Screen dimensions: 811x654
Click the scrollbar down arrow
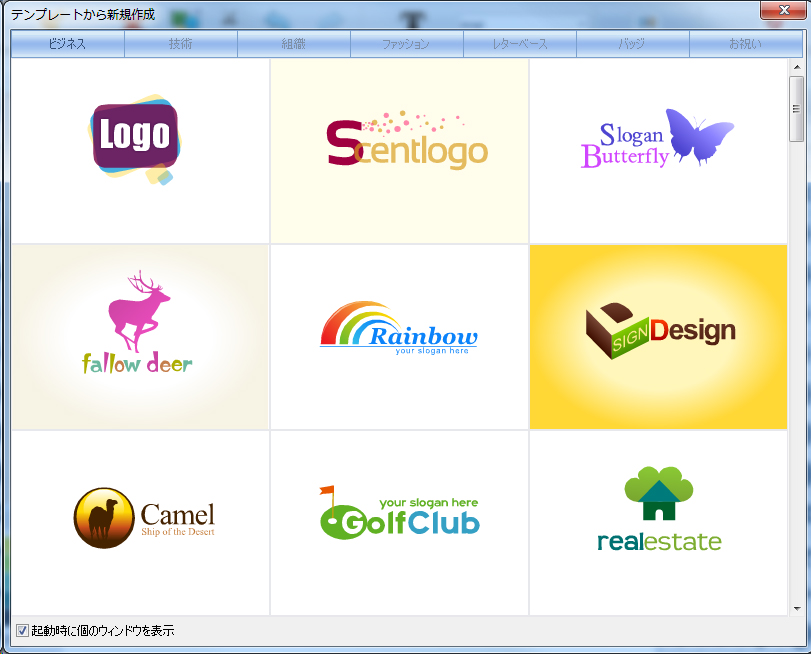[797, 608]
